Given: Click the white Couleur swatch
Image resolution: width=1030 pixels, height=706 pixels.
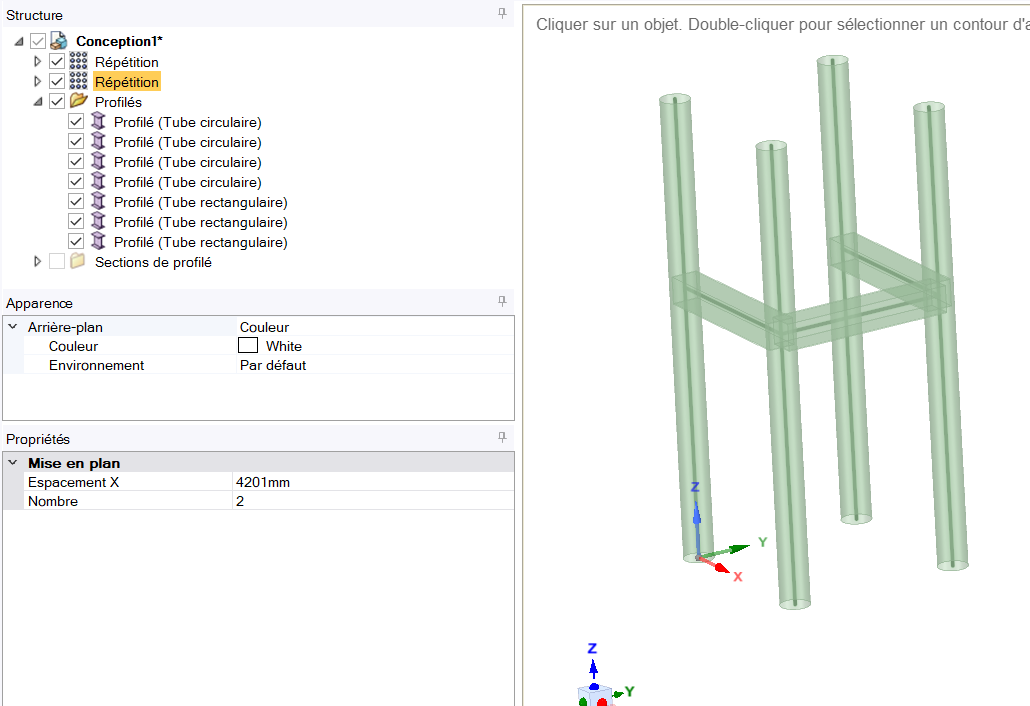Looking at the screenshot, I should click(248, 346).
